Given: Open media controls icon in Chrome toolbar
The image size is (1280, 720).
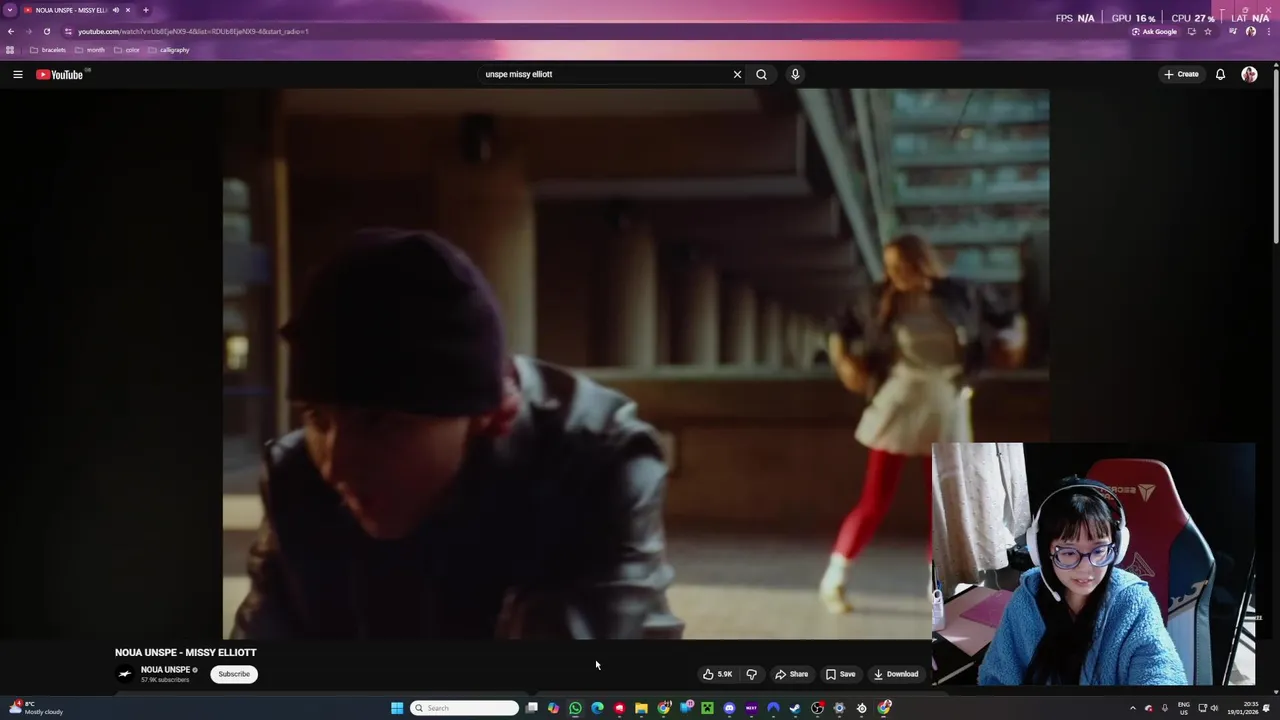Looking at the screenshot, I should (1233, 31).
